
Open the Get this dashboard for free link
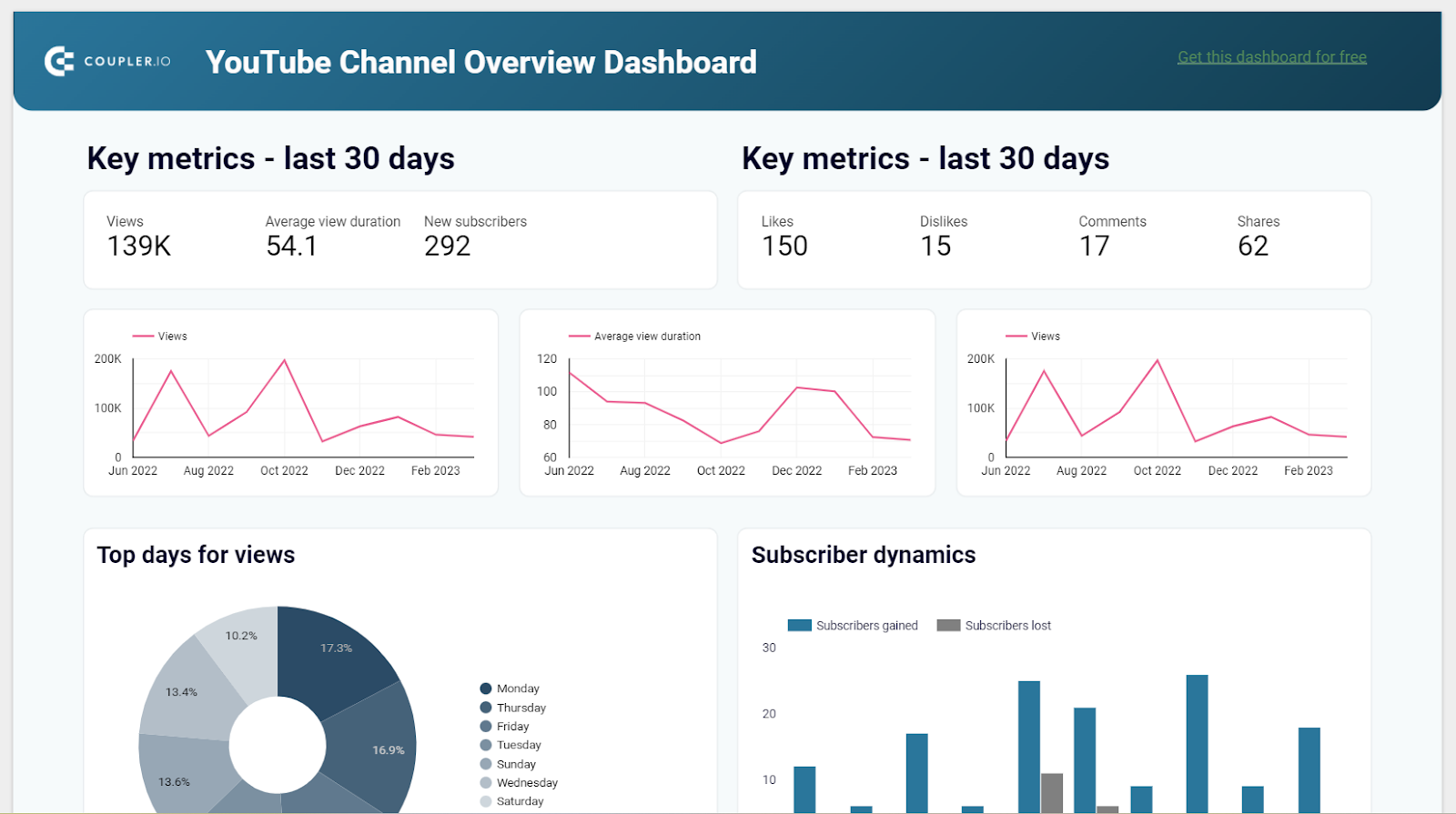coord(1272,57)
